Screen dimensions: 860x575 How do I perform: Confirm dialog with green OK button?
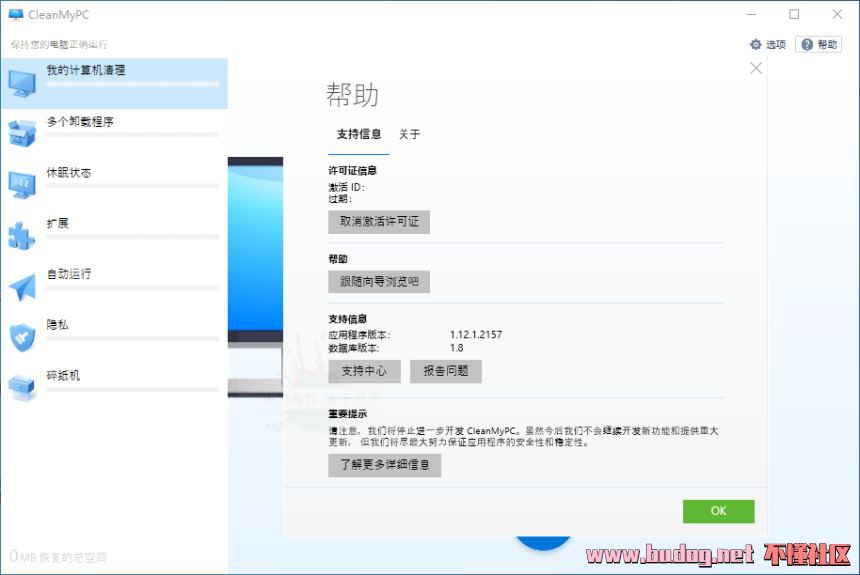click(718, 511)
